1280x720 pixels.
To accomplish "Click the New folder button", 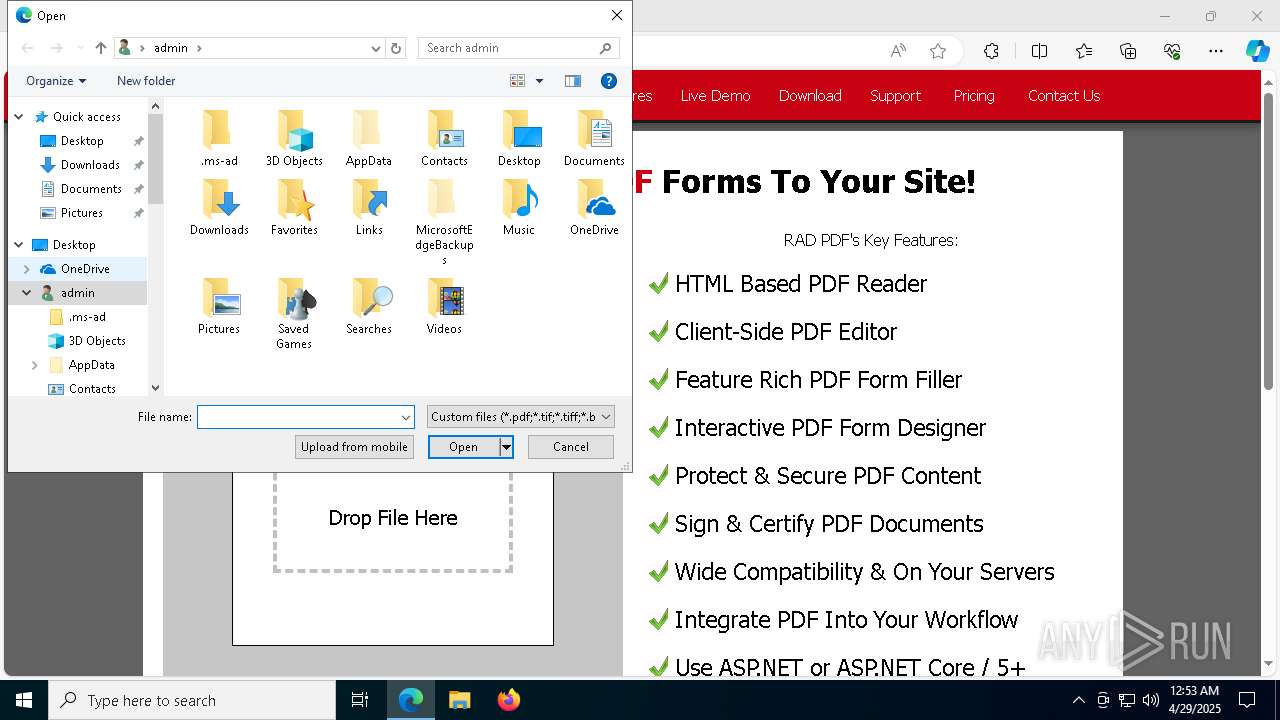I will (146, 81).
